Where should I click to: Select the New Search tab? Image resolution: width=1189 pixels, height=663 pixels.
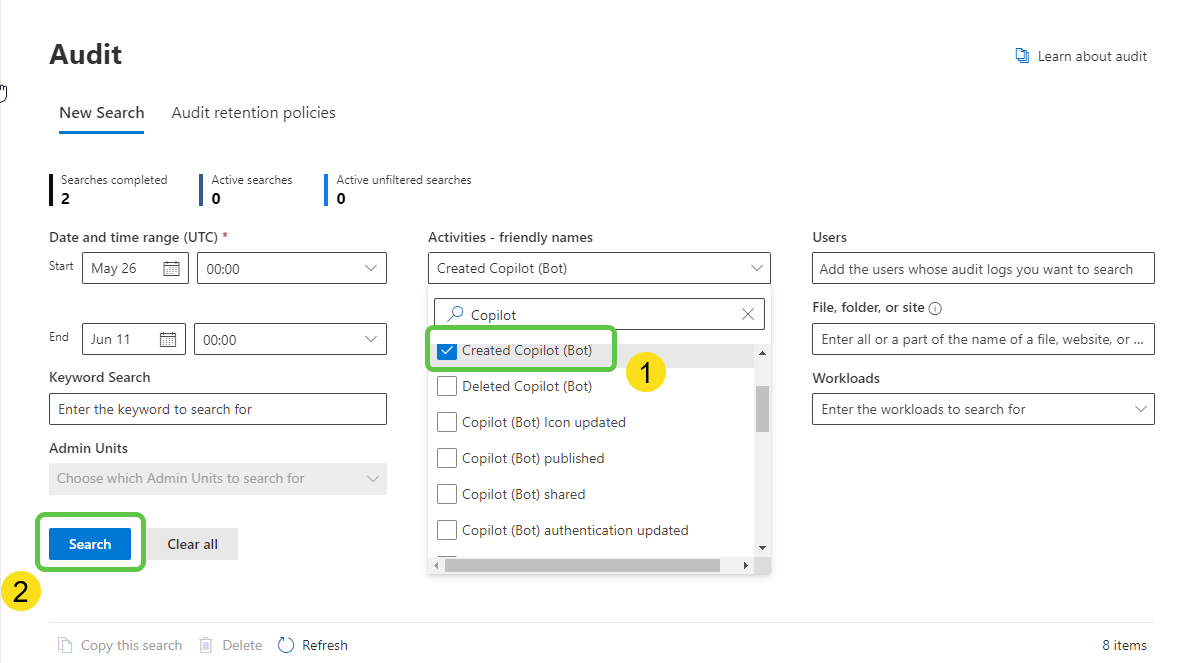(101, 112)
